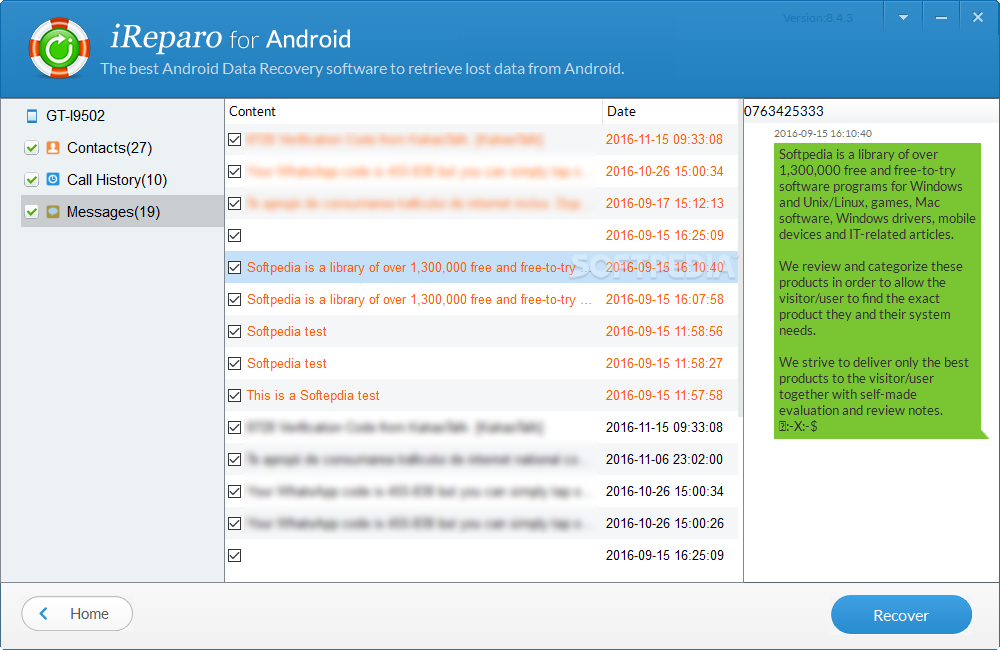Uncheck the message dated 2016-11-06 23:02:00
Screen dimensions: 1000x650
[235, 459]
